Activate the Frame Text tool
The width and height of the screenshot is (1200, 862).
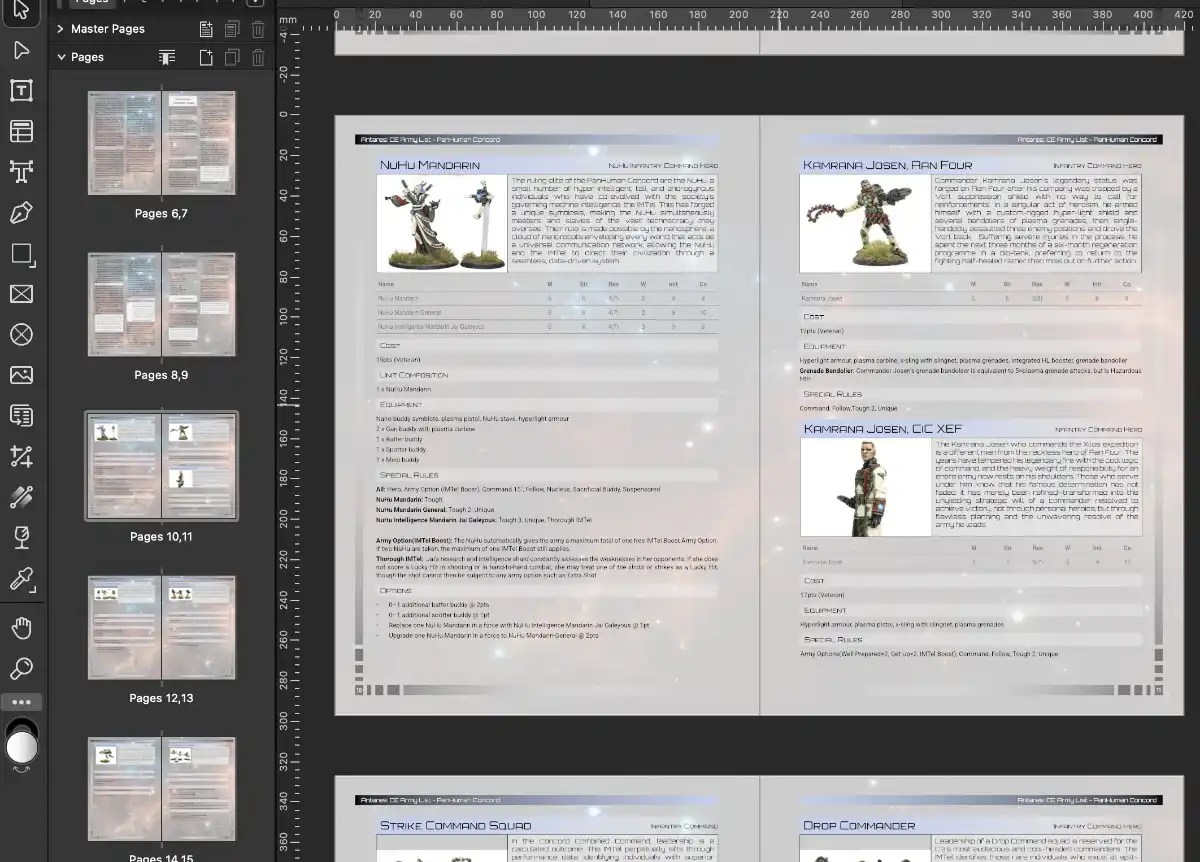pyautogui.click(x=21, y=91)
